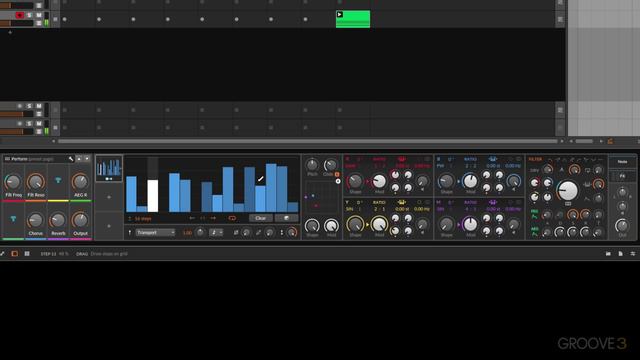Select the Steps modulator thumbnail
The width and height of the screenshot is (640, 360).
pos(109,168)
